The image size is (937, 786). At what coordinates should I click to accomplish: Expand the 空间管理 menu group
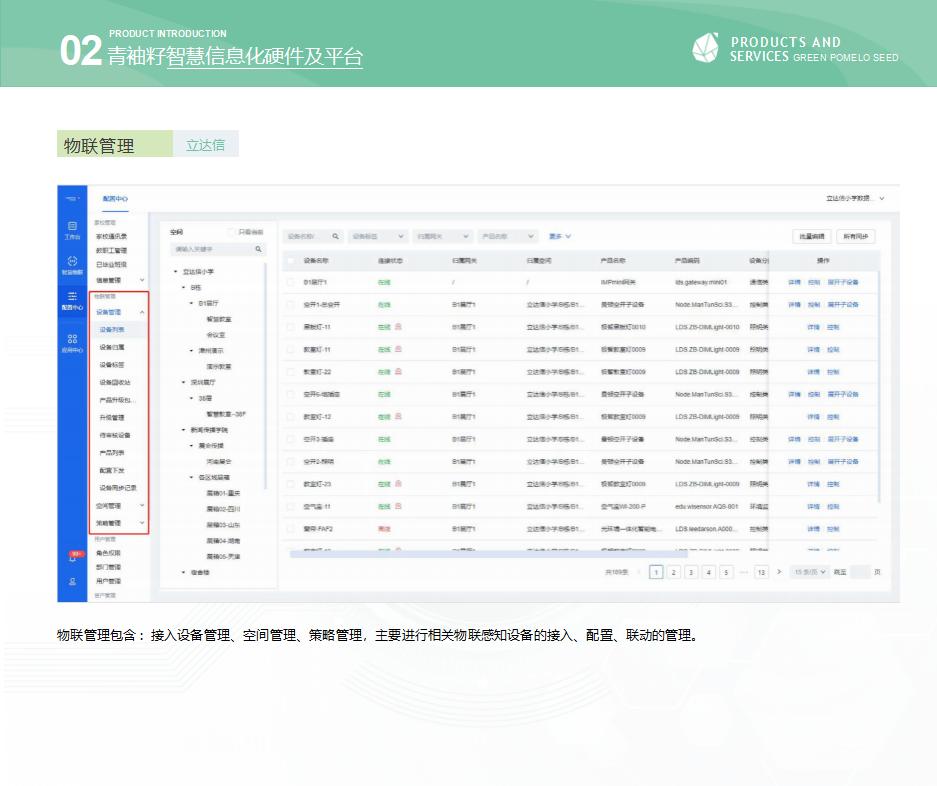(x=141, y=507)
